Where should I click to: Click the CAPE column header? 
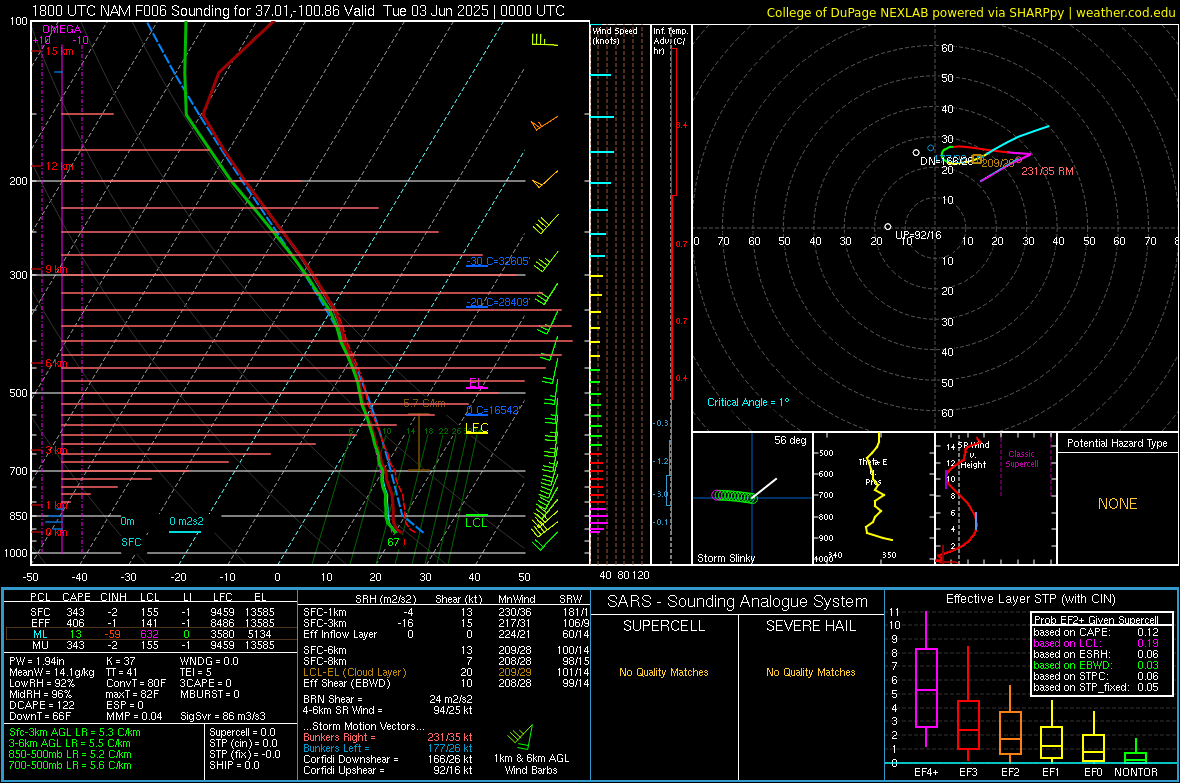[x=76, y=597]
